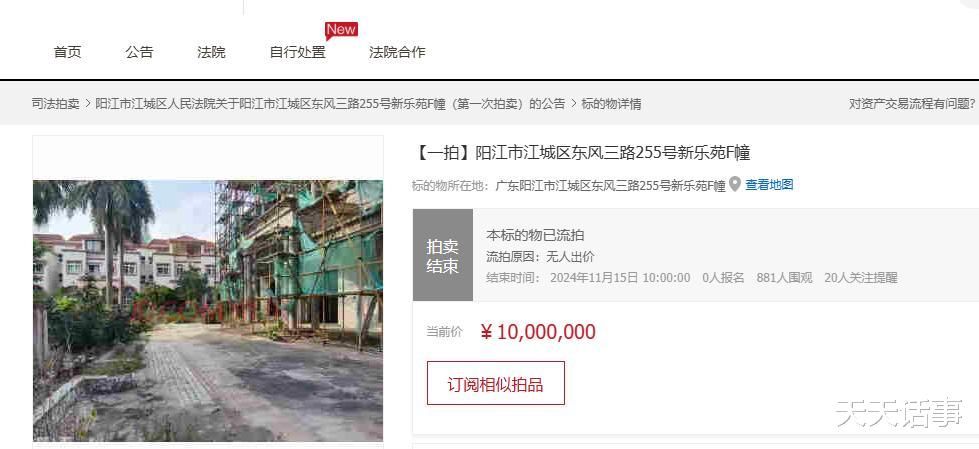Click the 881人围观 viewer count
This screenshot has height=449, width=979.
(x=784, y=278)
